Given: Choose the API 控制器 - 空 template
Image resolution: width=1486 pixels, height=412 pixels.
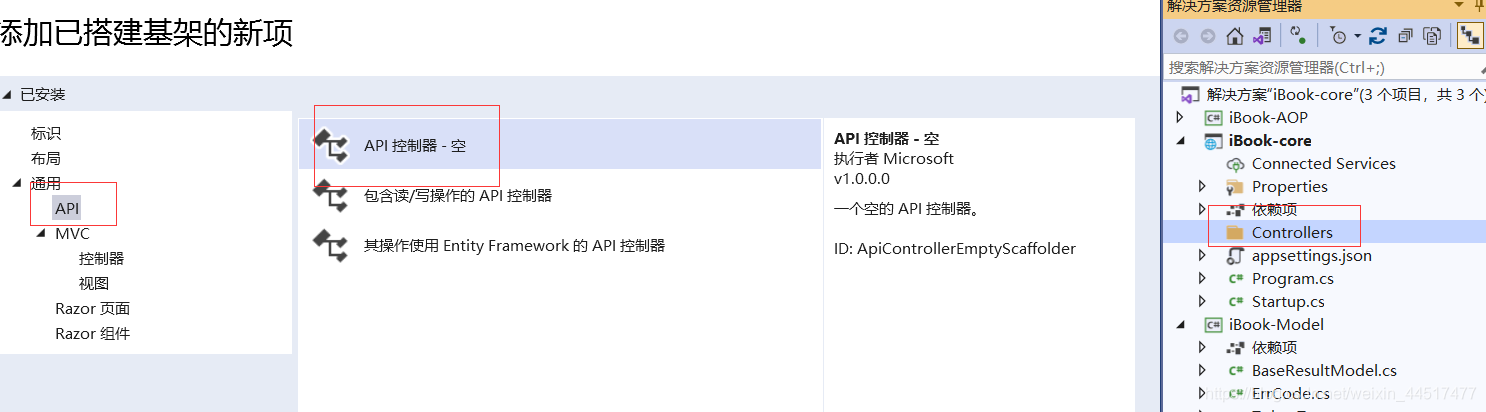Looking at the screenshot, I should (560, 145).
